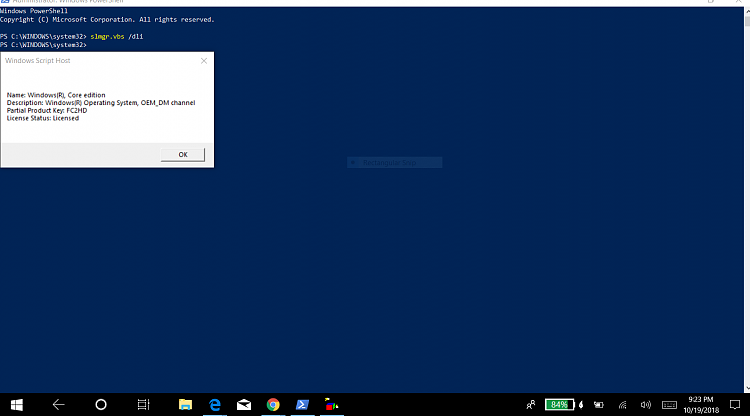Open File Explorer from the taskbar
The width and height of the screenshot is (750, 416).
tap(185, 405)
